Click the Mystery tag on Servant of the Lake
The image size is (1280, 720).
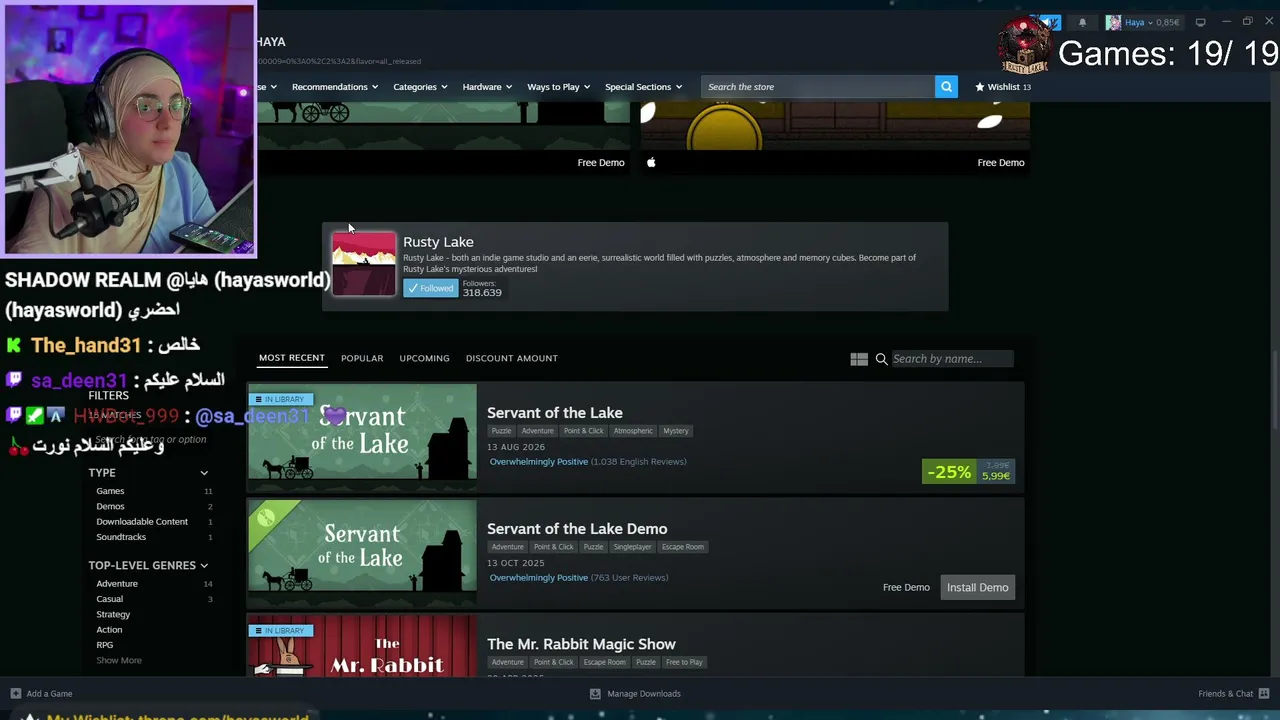(676, 431)
